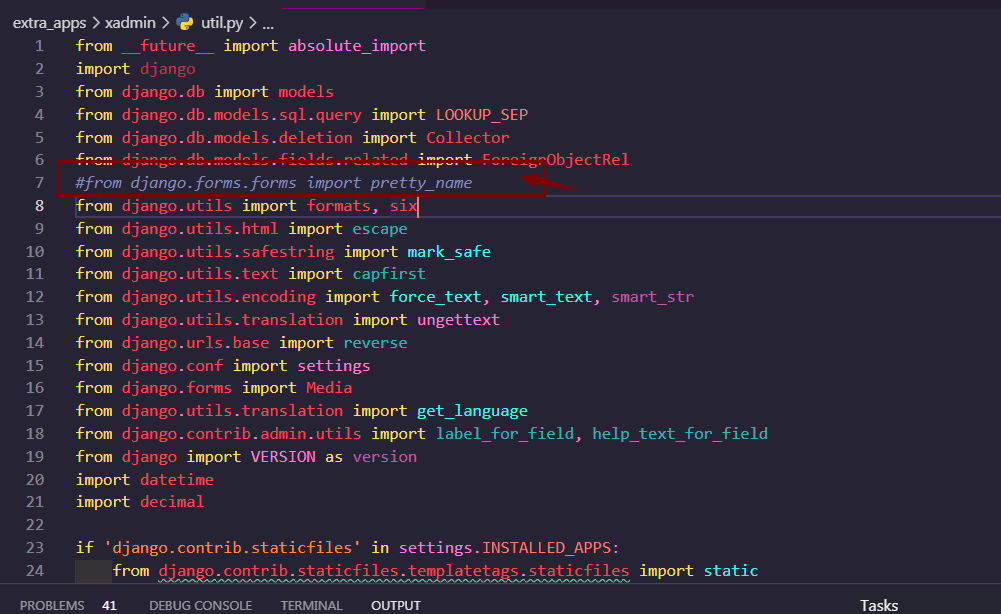Click line number 7 in the gutter
The image size is (1001, 614).
38,182
